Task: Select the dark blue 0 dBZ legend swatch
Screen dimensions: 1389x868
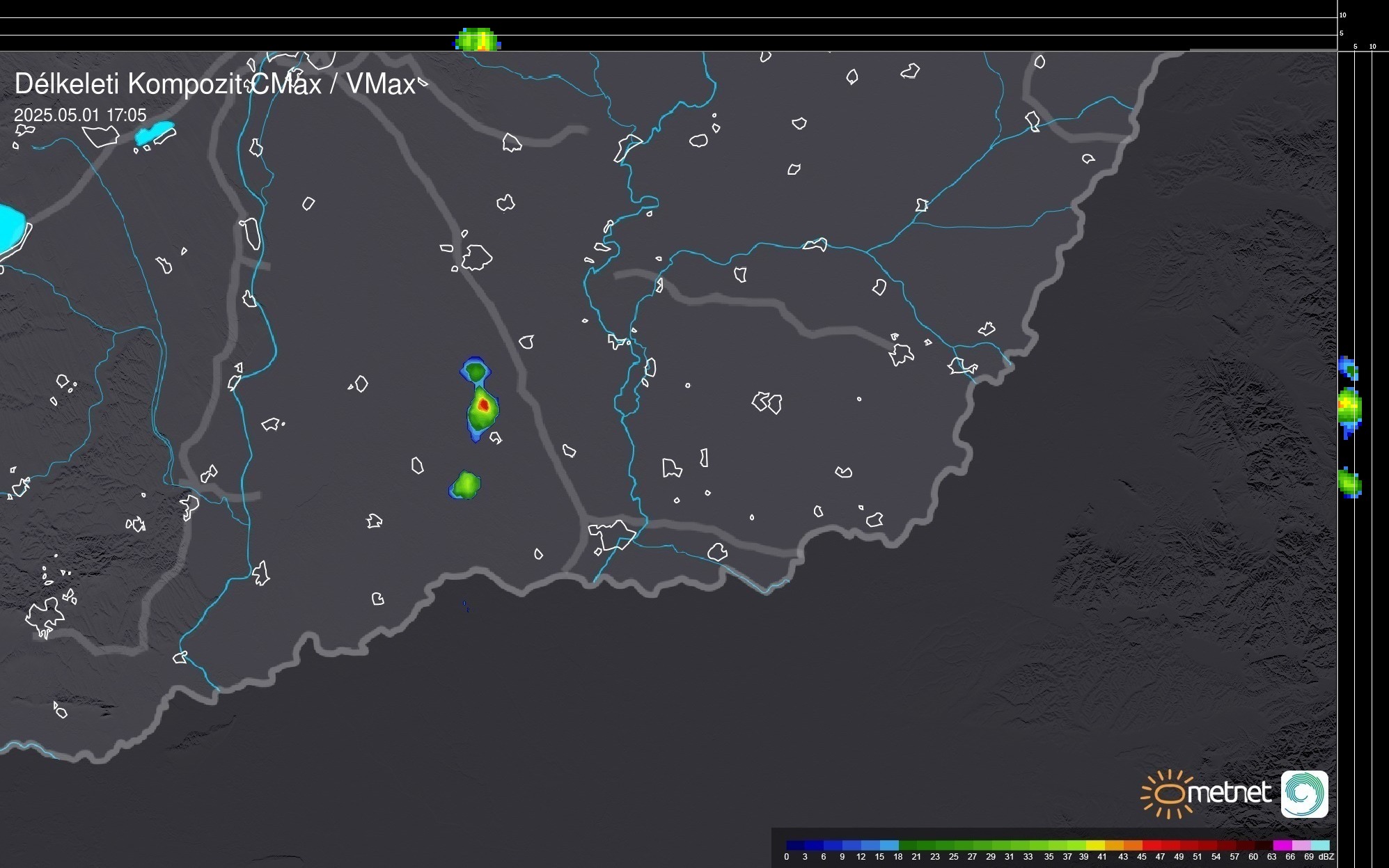Action: pos(795,845)
